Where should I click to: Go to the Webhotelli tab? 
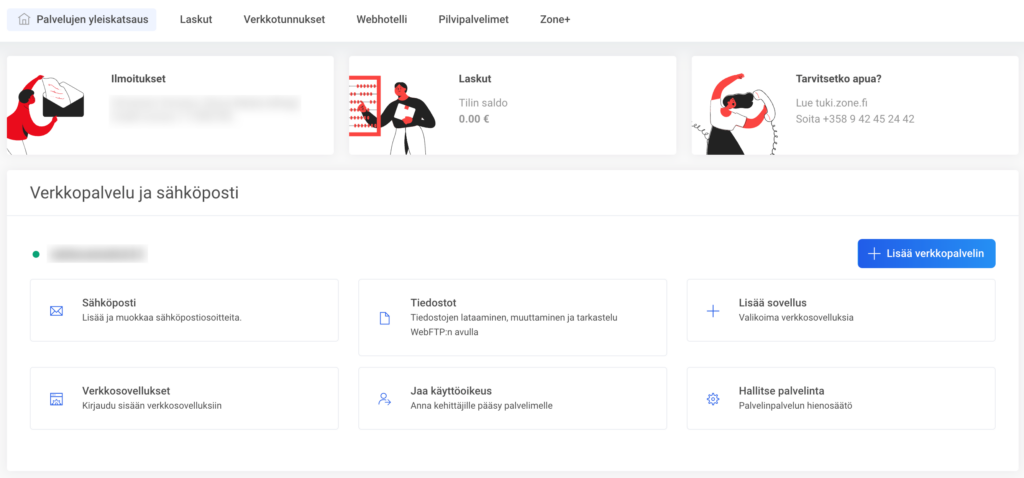click(x=381, y=19)
